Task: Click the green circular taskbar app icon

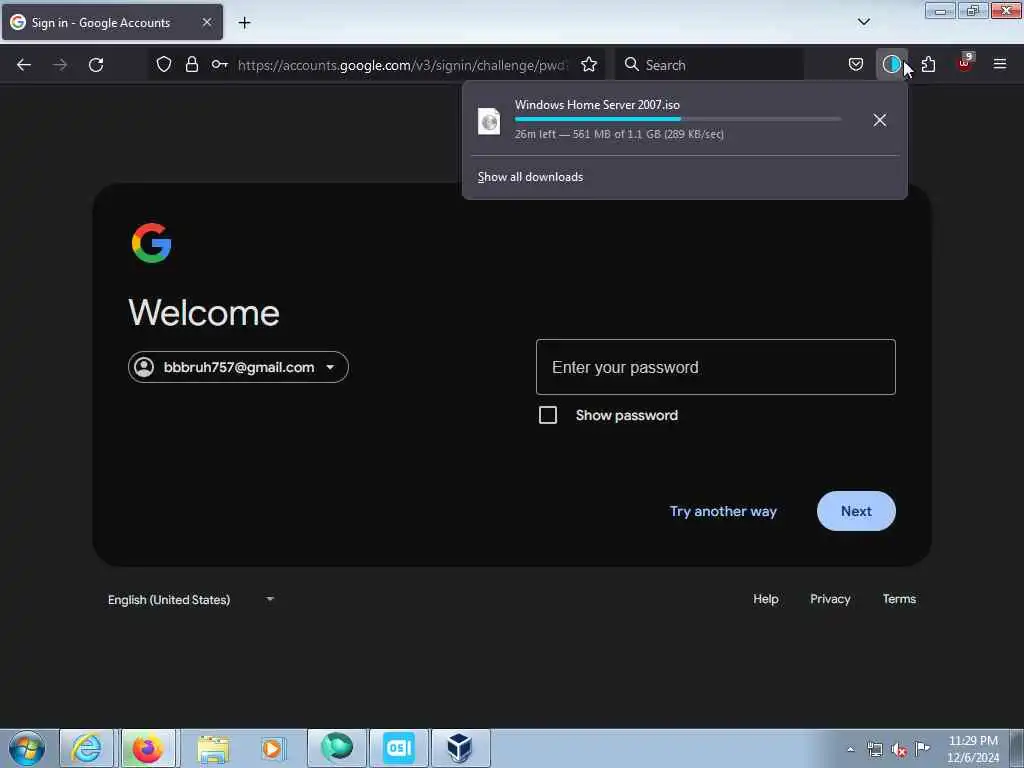Action: pos(337,748)
